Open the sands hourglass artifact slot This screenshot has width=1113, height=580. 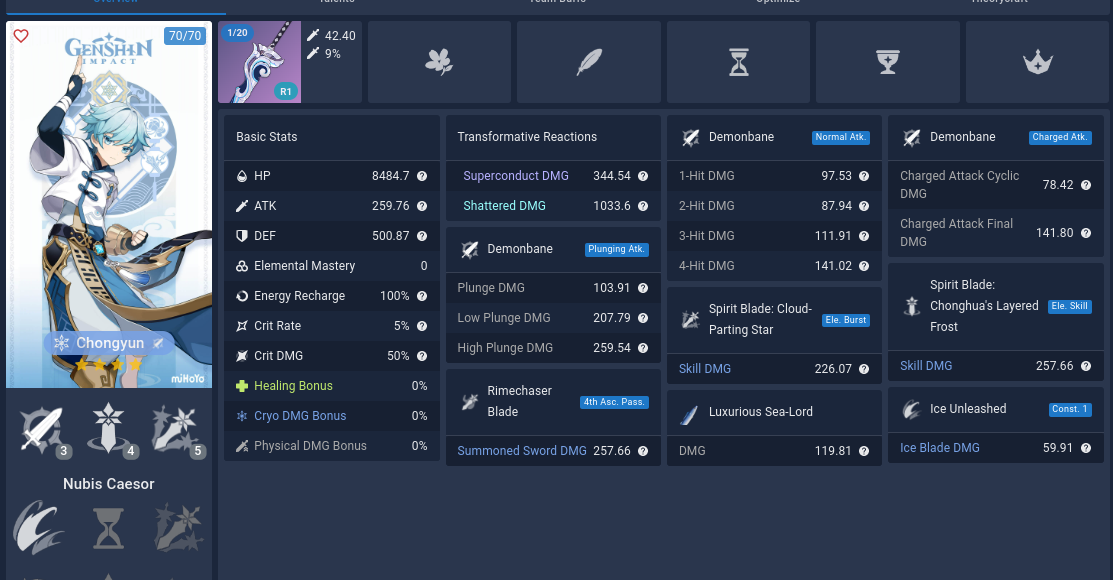point(738,61)
